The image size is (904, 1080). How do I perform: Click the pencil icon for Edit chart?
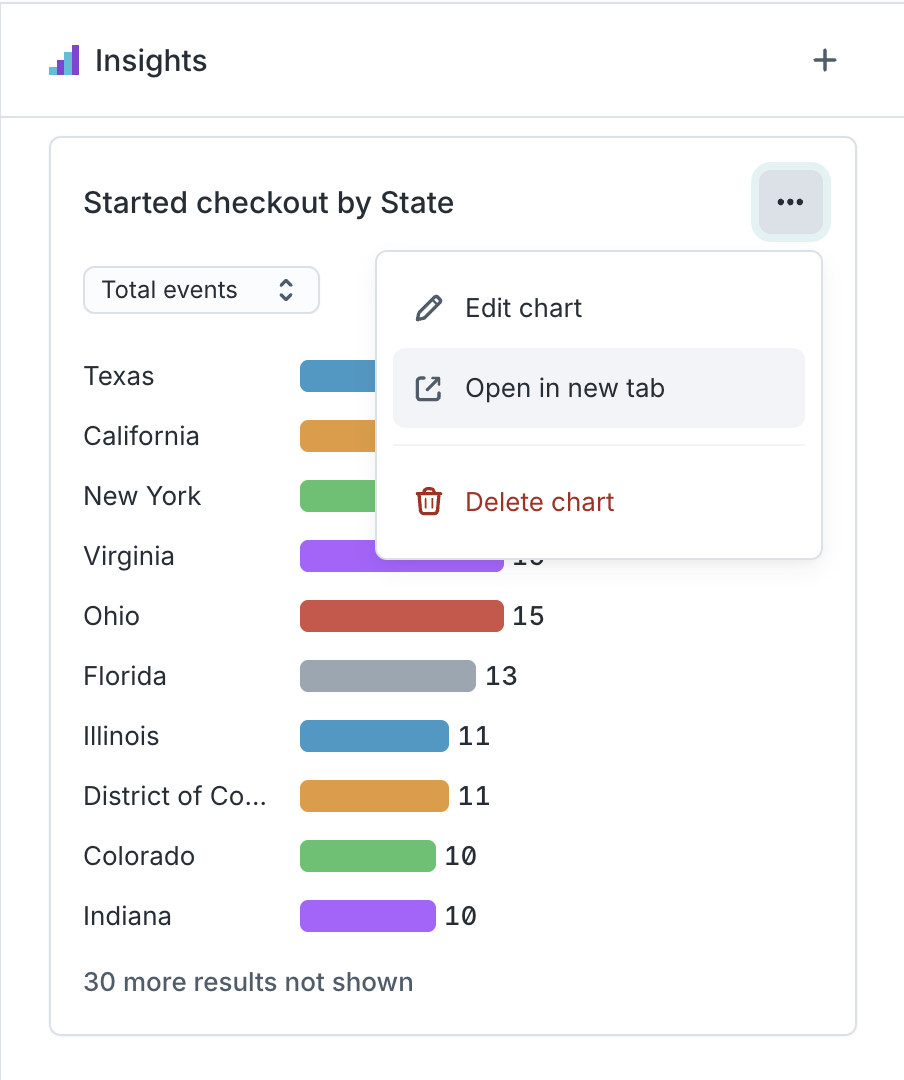tap(428, 308)
